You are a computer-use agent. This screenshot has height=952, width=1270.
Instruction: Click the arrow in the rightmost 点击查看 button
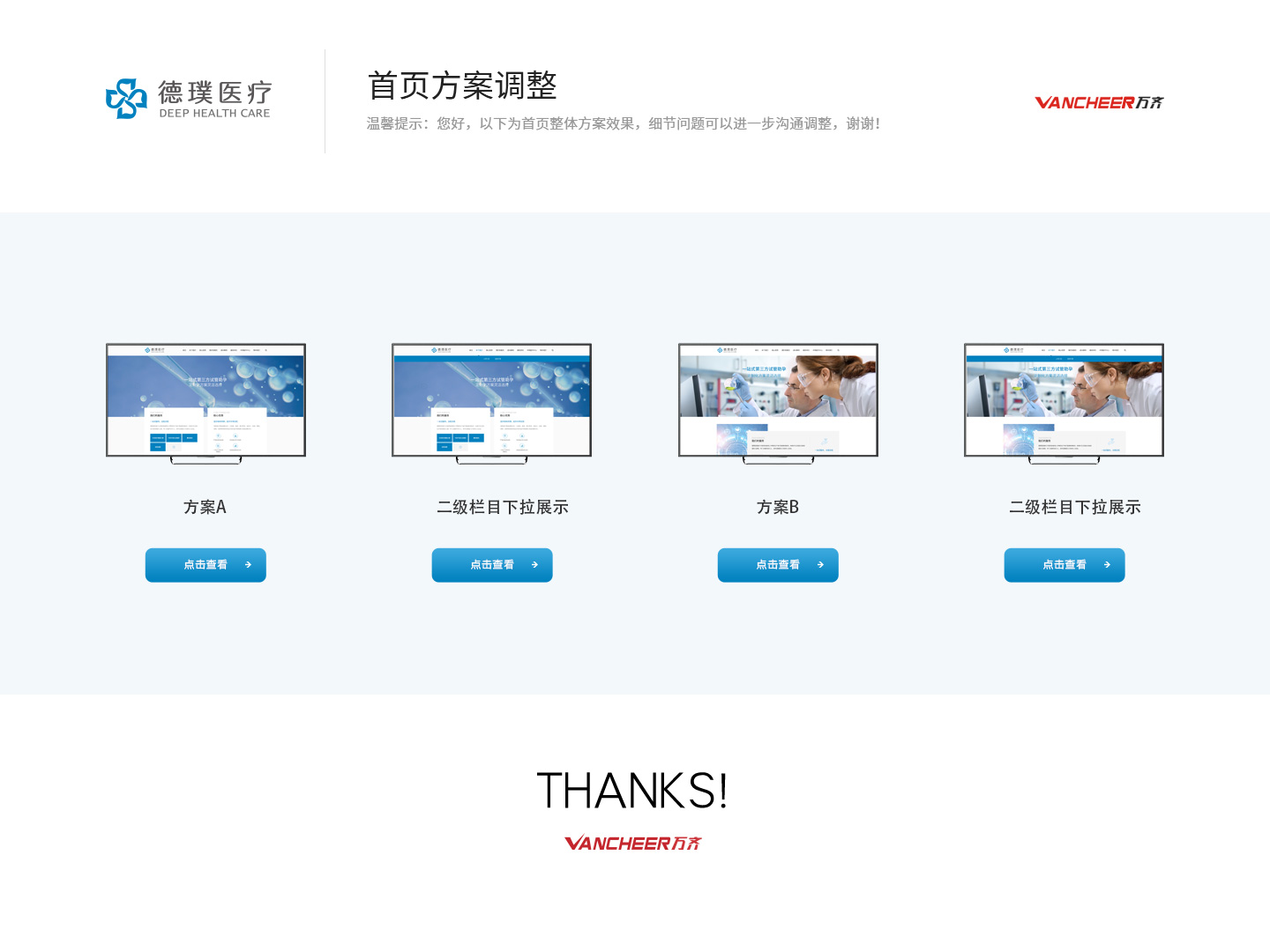tap(1107, 565)
